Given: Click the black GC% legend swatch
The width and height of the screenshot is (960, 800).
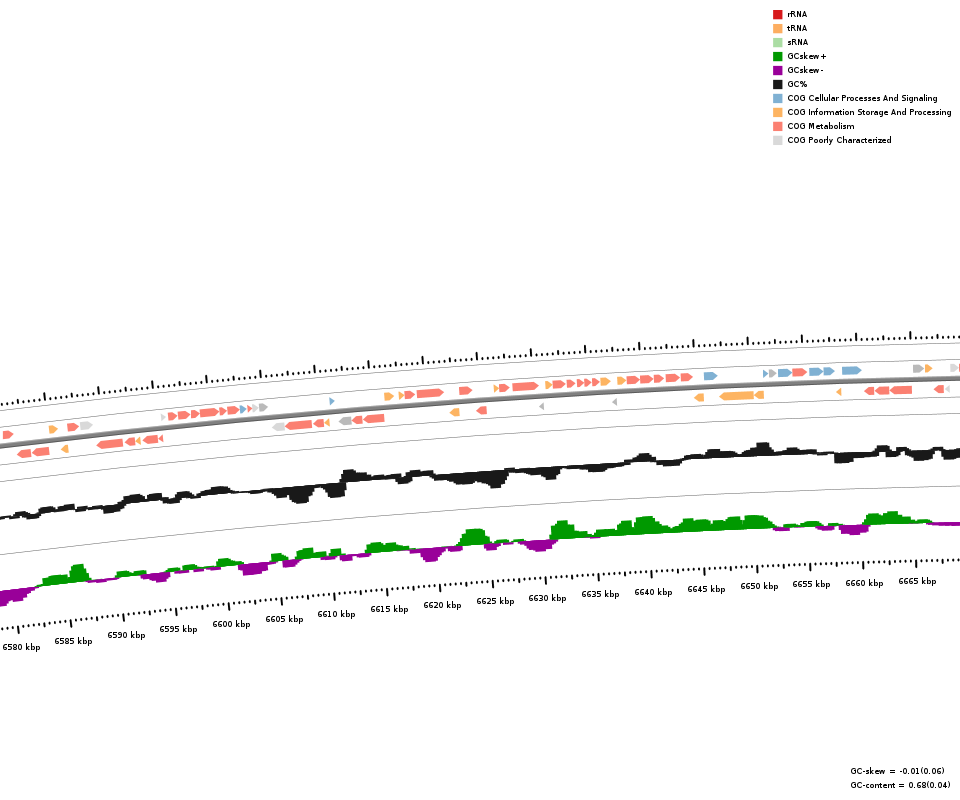Looking at the screenshot, I should pos(777,84).
